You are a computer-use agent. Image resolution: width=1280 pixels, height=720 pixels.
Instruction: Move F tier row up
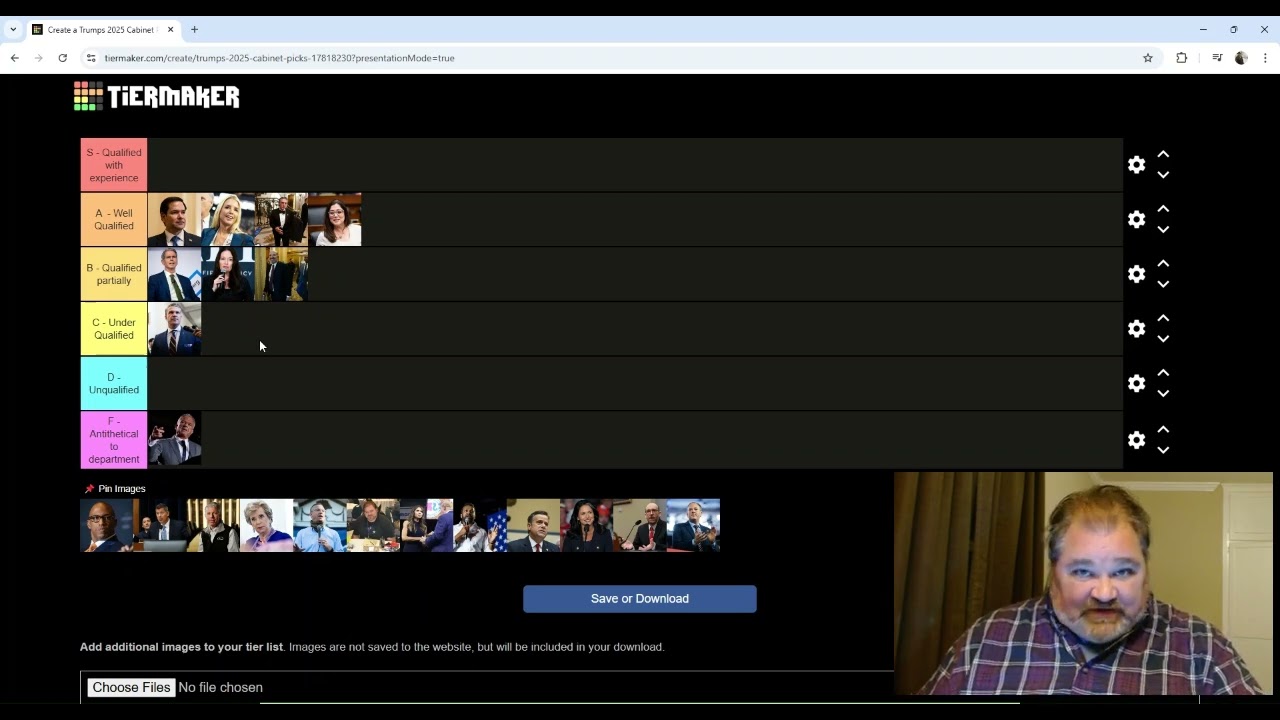click(1163, 429)
